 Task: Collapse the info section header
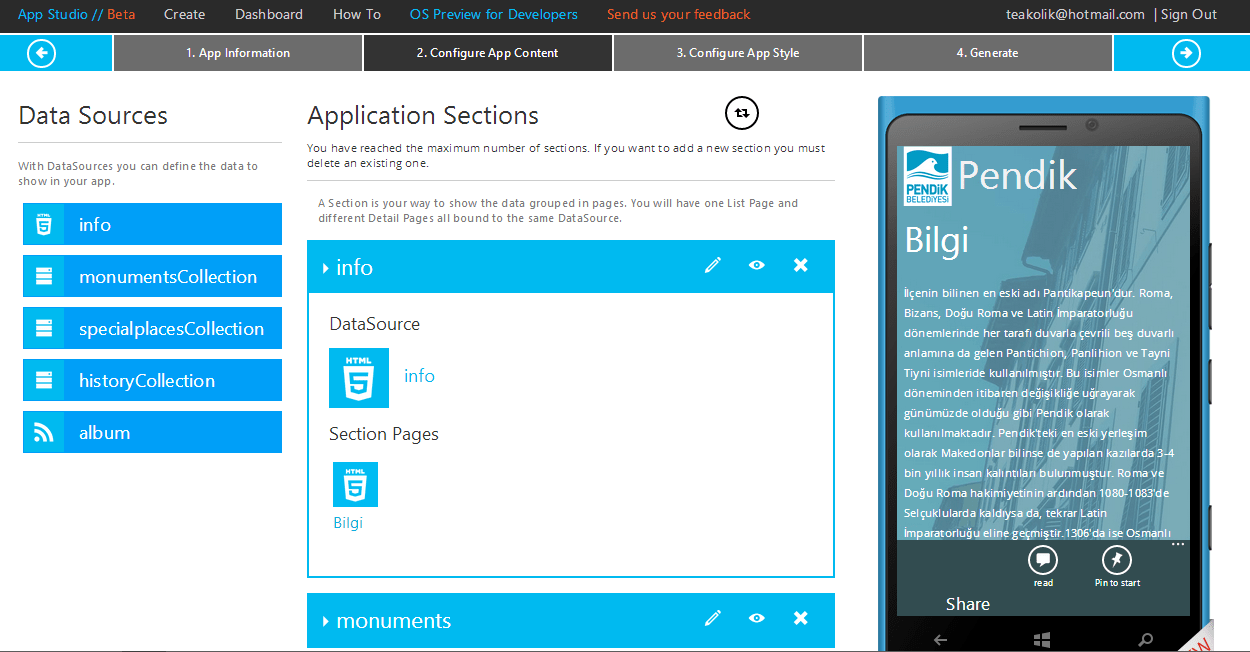(x=347, y=267)
